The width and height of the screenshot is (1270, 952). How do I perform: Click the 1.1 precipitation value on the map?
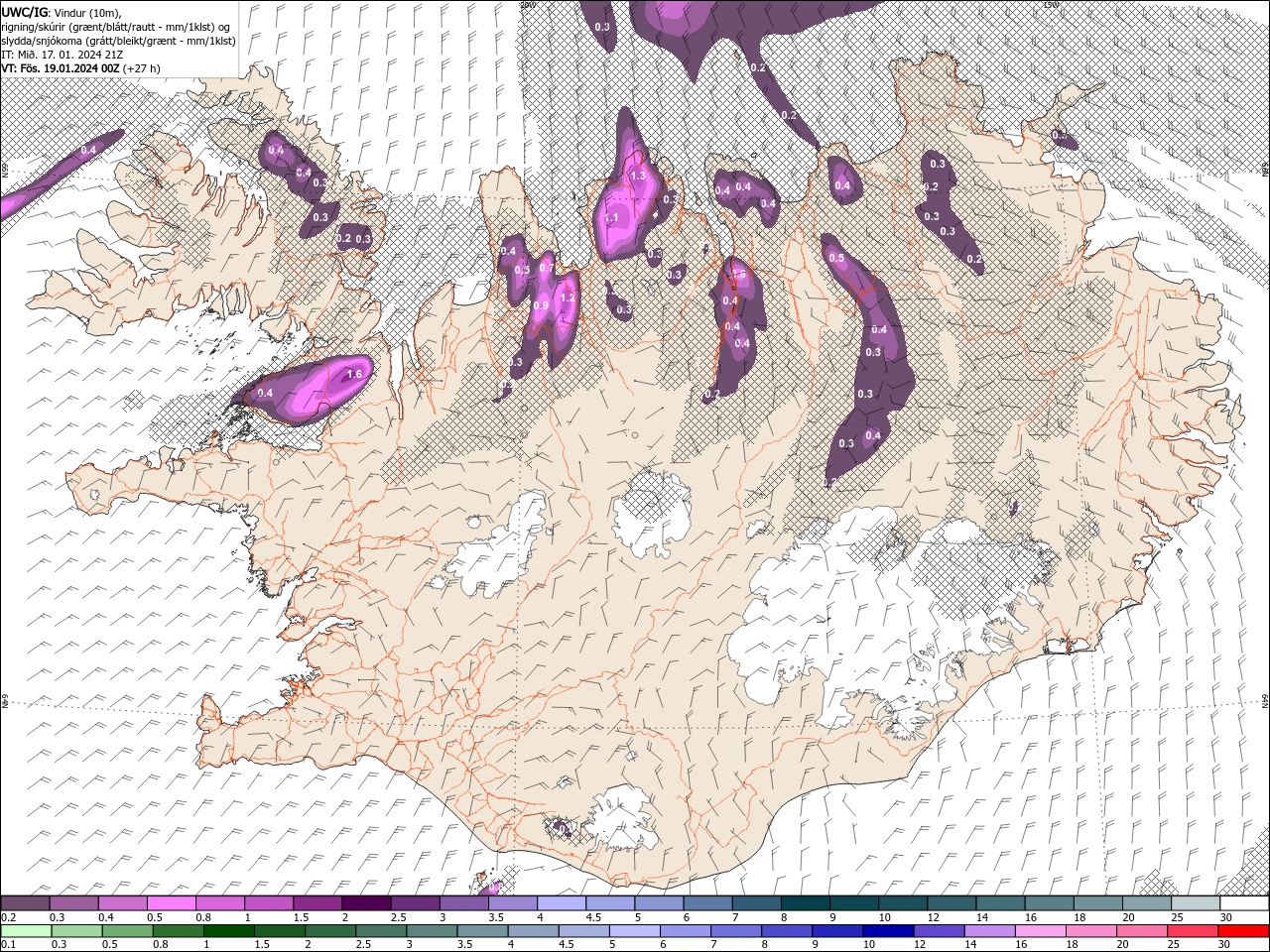tap(611, 218)
